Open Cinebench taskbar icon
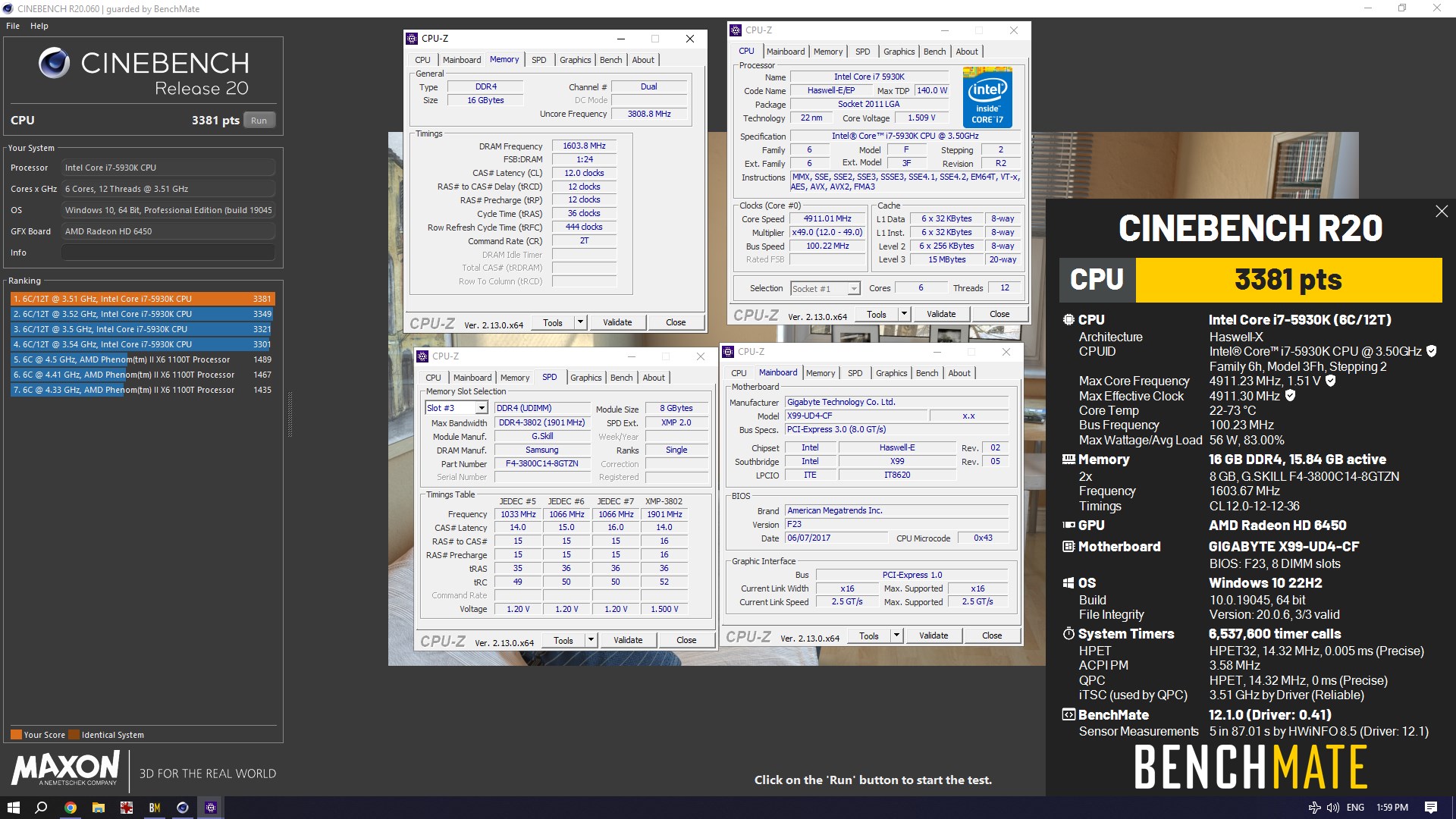 coord(183,808)
